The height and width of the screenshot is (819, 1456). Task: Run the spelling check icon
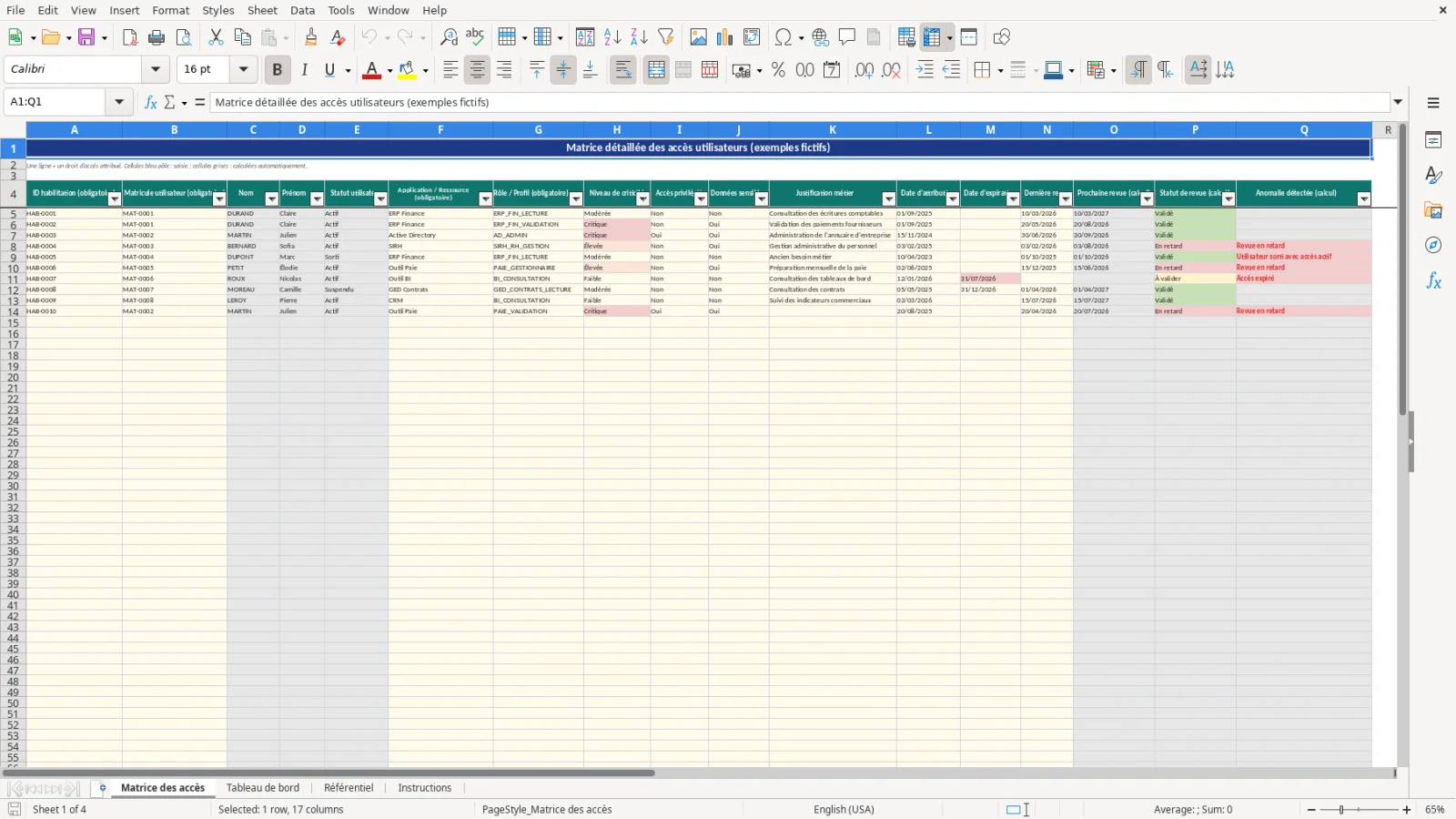click(475, 37)
